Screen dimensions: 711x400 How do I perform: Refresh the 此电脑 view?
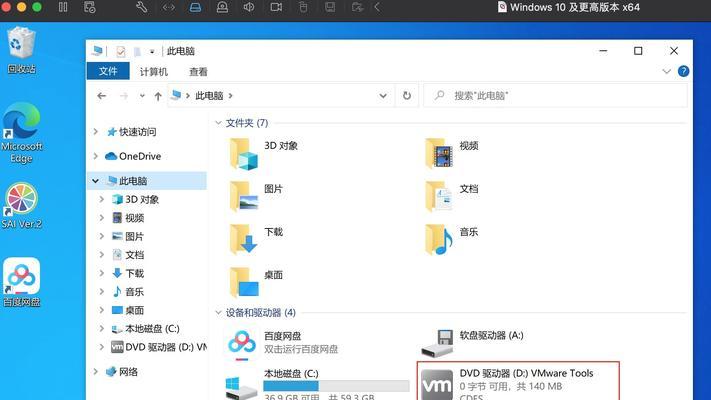407,96
